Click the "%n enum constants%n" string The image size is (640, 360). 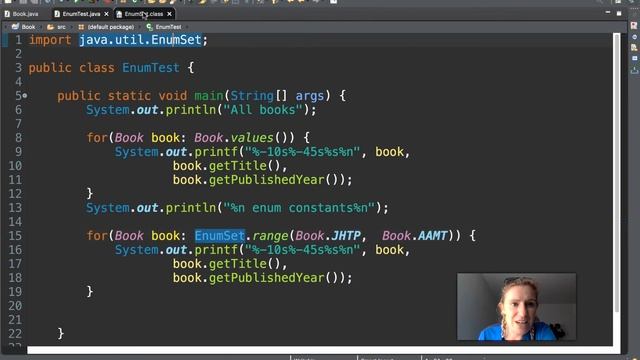[299, 208]
